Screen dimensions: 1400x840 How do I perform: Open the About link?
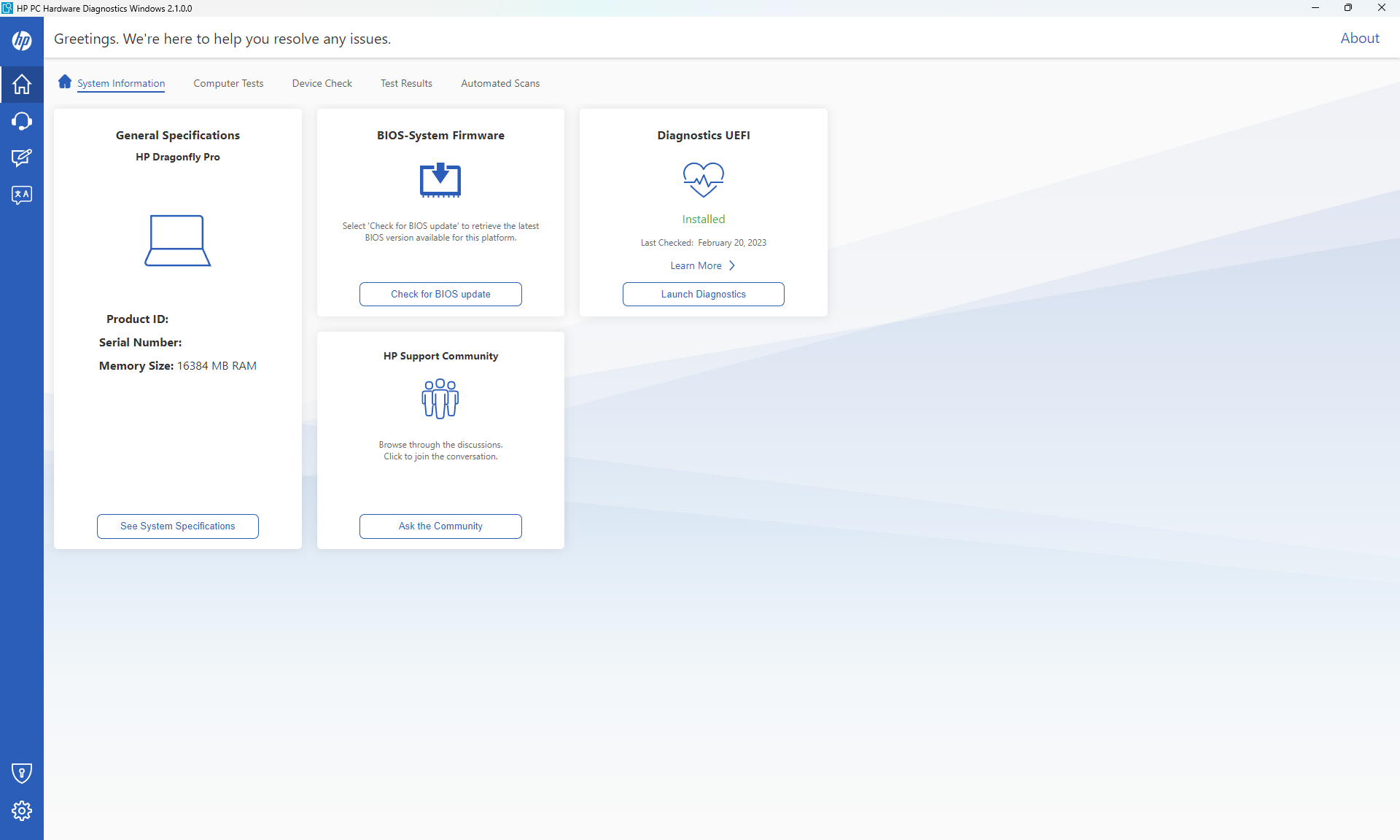click(x=1359, y=38)
